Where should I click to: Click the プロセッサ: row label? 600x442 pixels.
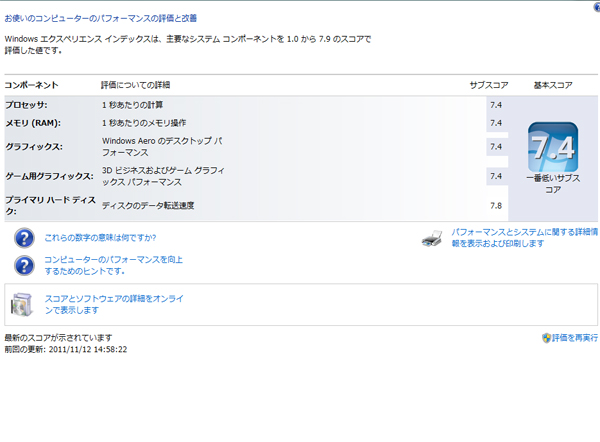tap(26, 105)
